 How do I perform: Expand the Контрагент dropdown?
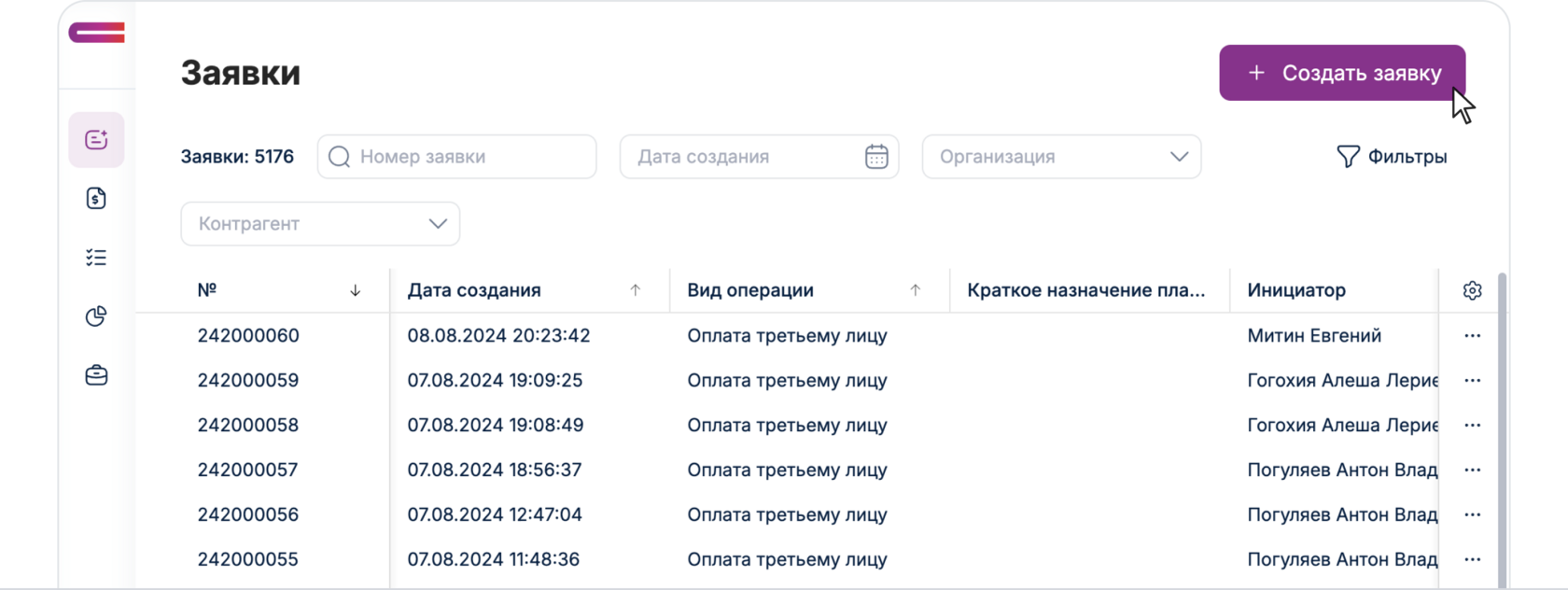[x=438, y=224]
